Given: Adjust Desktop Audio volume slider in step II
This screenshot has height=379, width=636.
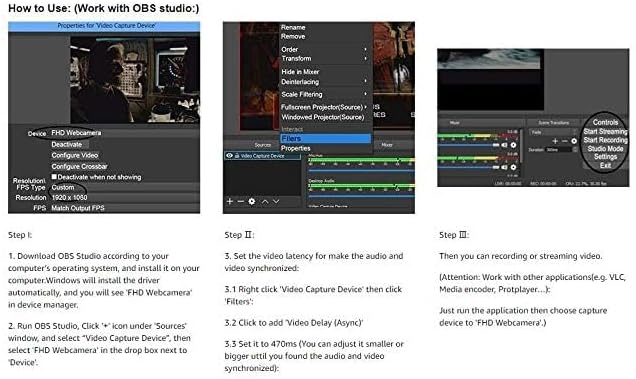Looking at the screenshot, I should pyautogui.click(x=361, y=196).
